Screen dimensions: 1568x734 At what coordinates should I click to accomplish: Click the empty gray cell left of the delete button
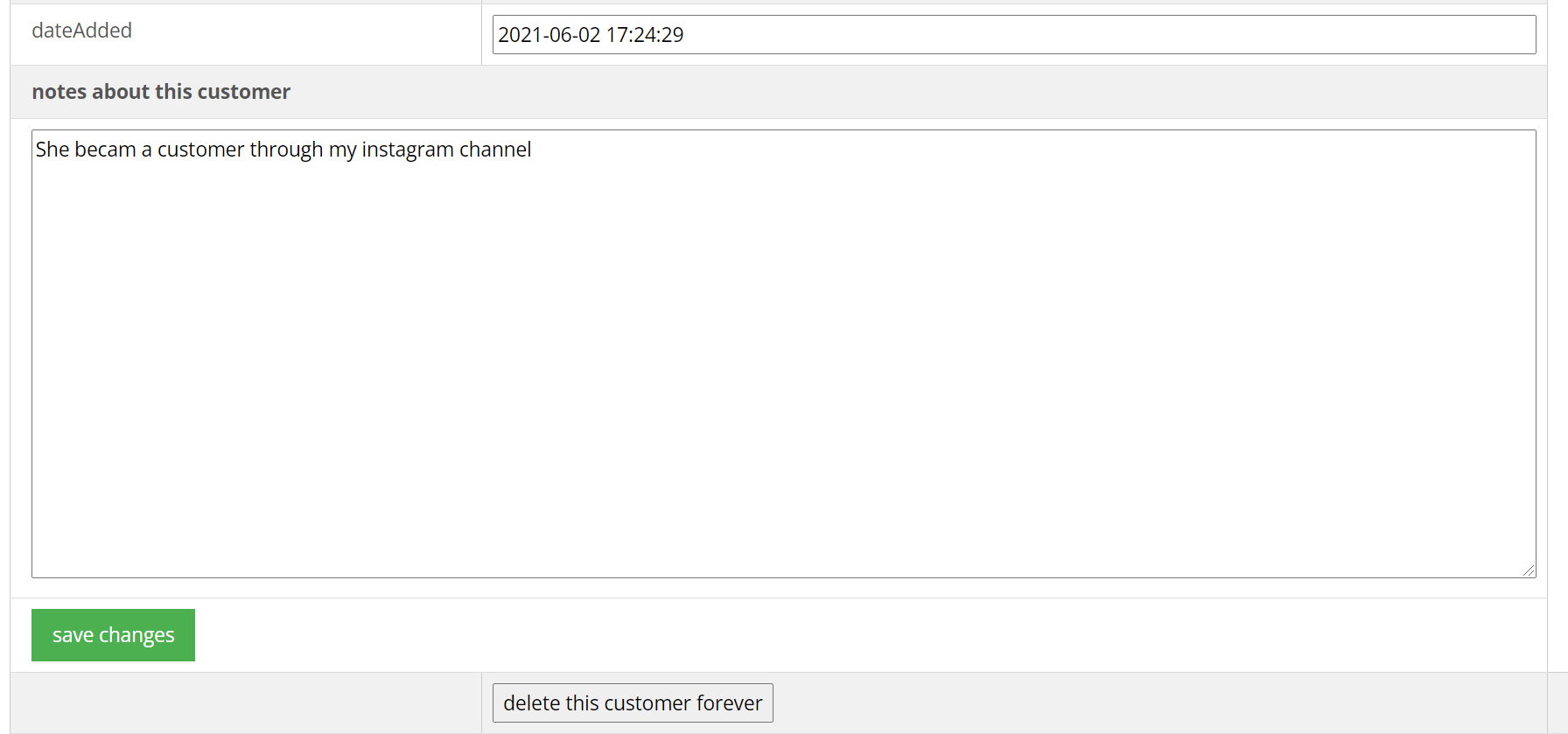246,703
